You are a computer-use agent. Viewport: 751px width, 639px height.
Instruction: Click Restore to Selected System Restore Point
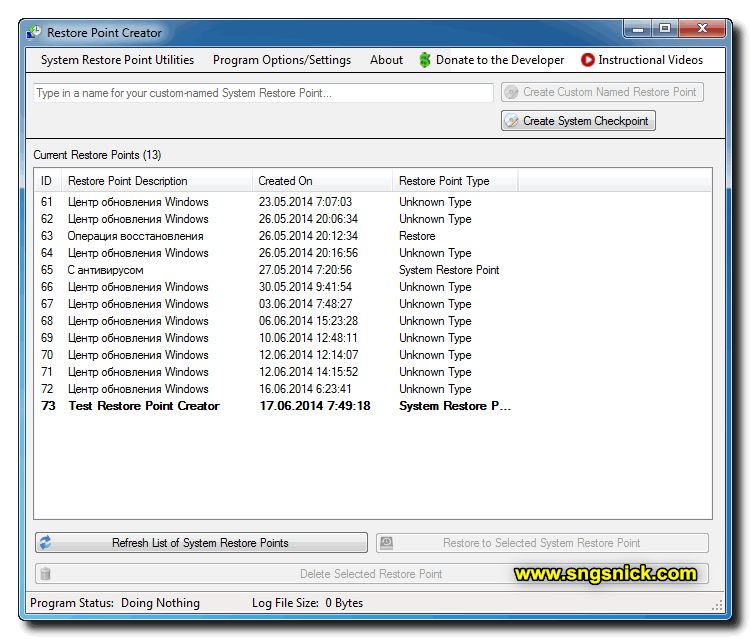click(x=542, y=543)
